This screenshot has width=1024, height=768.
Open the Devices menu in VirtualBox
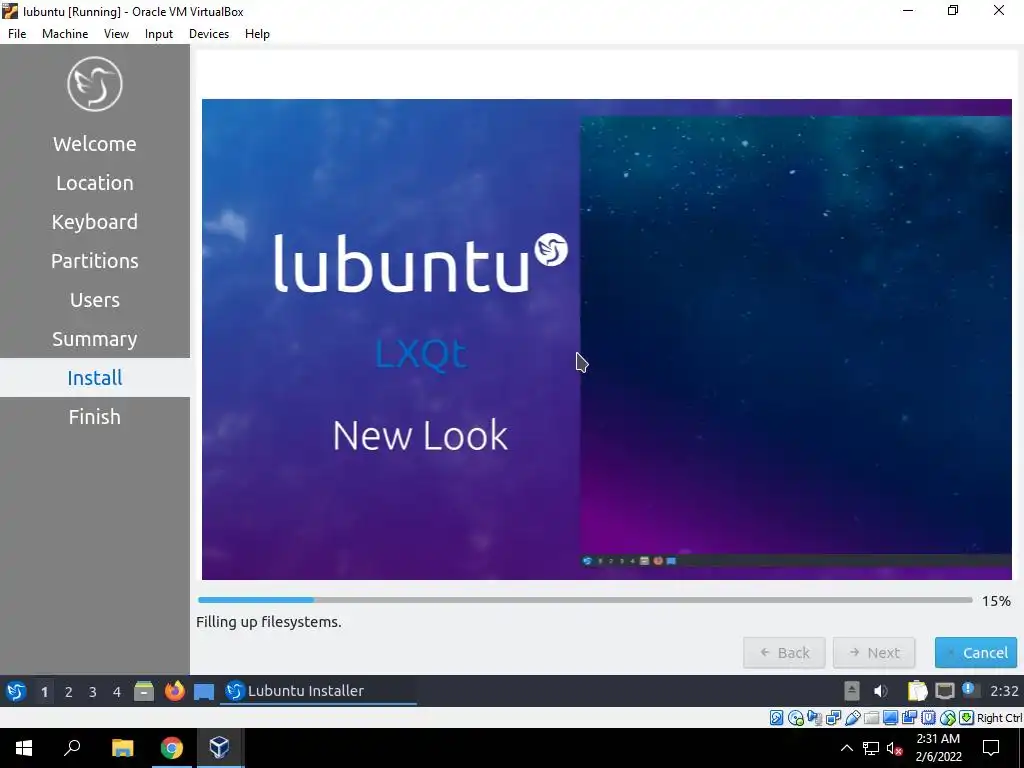click(x=209, y=34)
